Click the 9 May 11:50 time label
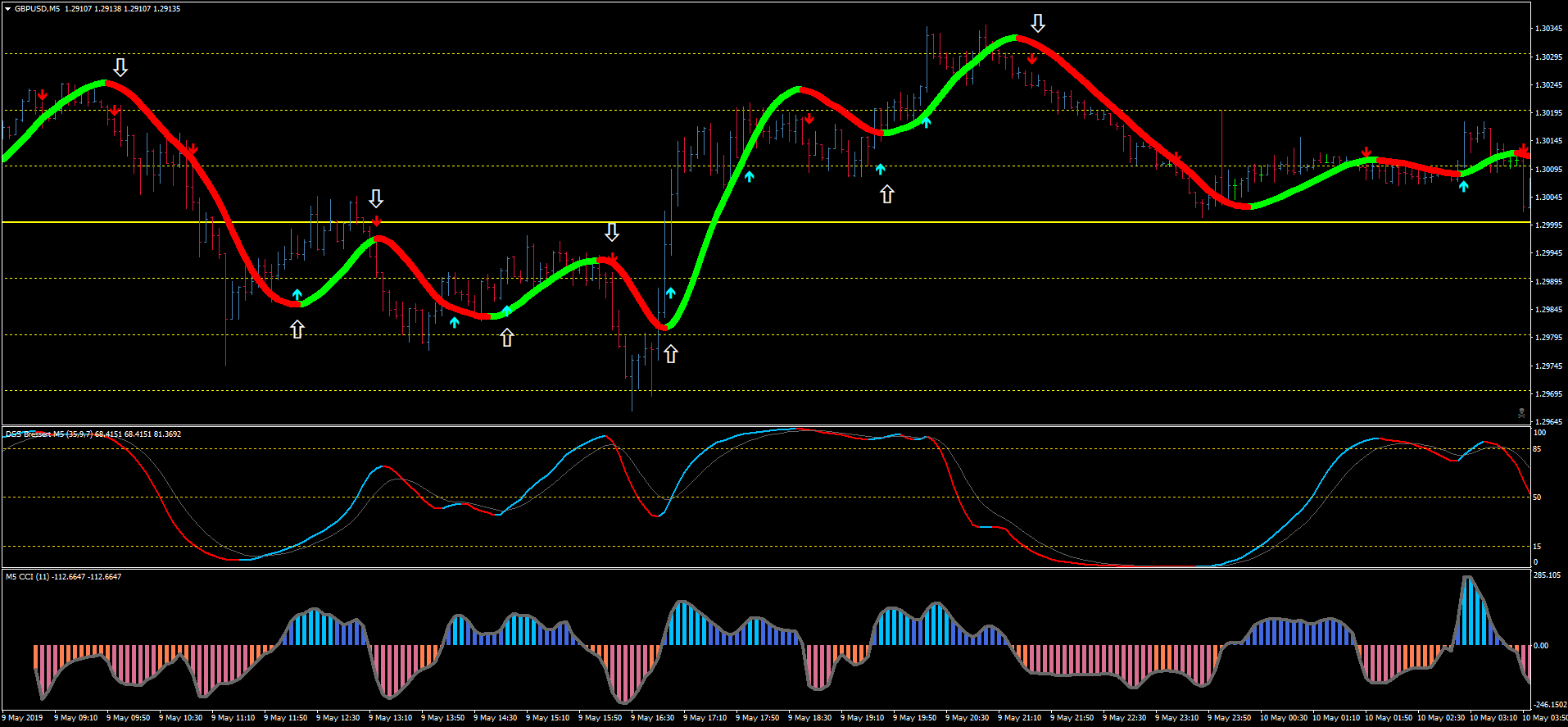 285,718
